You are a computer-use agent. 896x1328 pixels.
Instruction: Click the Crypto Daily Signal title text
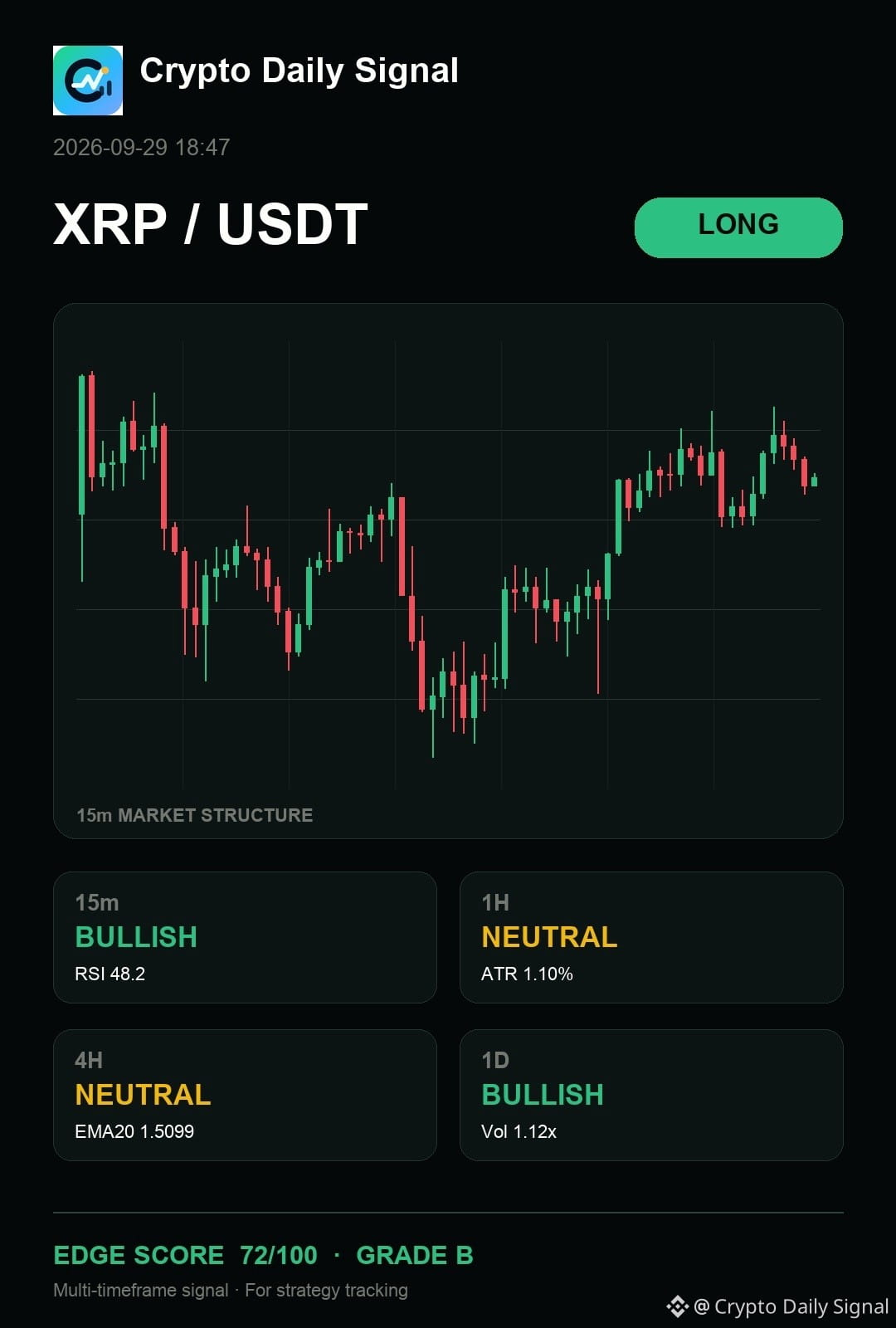[299, 71]
